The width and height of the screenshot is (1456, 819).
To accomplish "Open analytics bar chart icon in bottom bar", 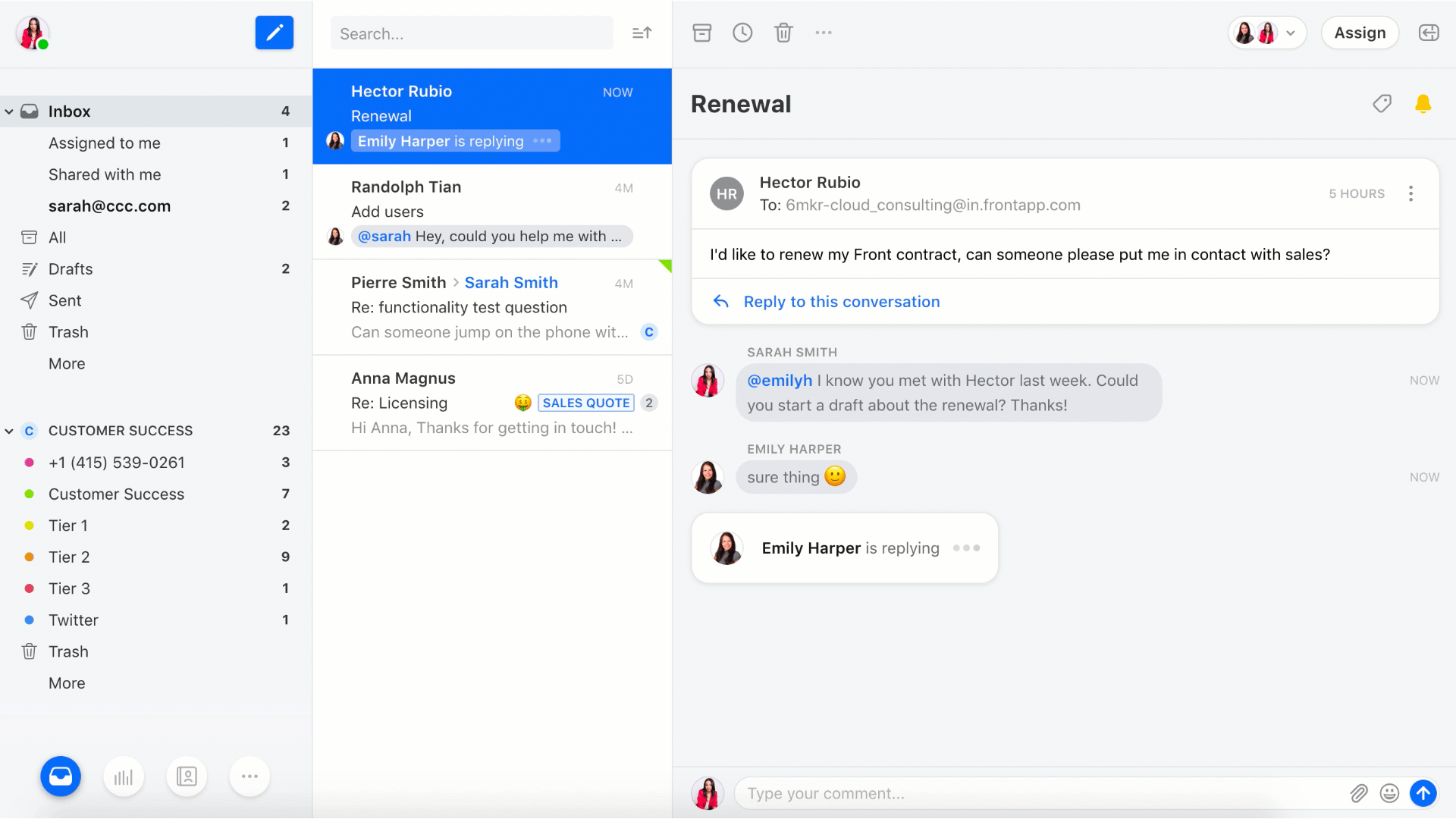I will [124, 777].
